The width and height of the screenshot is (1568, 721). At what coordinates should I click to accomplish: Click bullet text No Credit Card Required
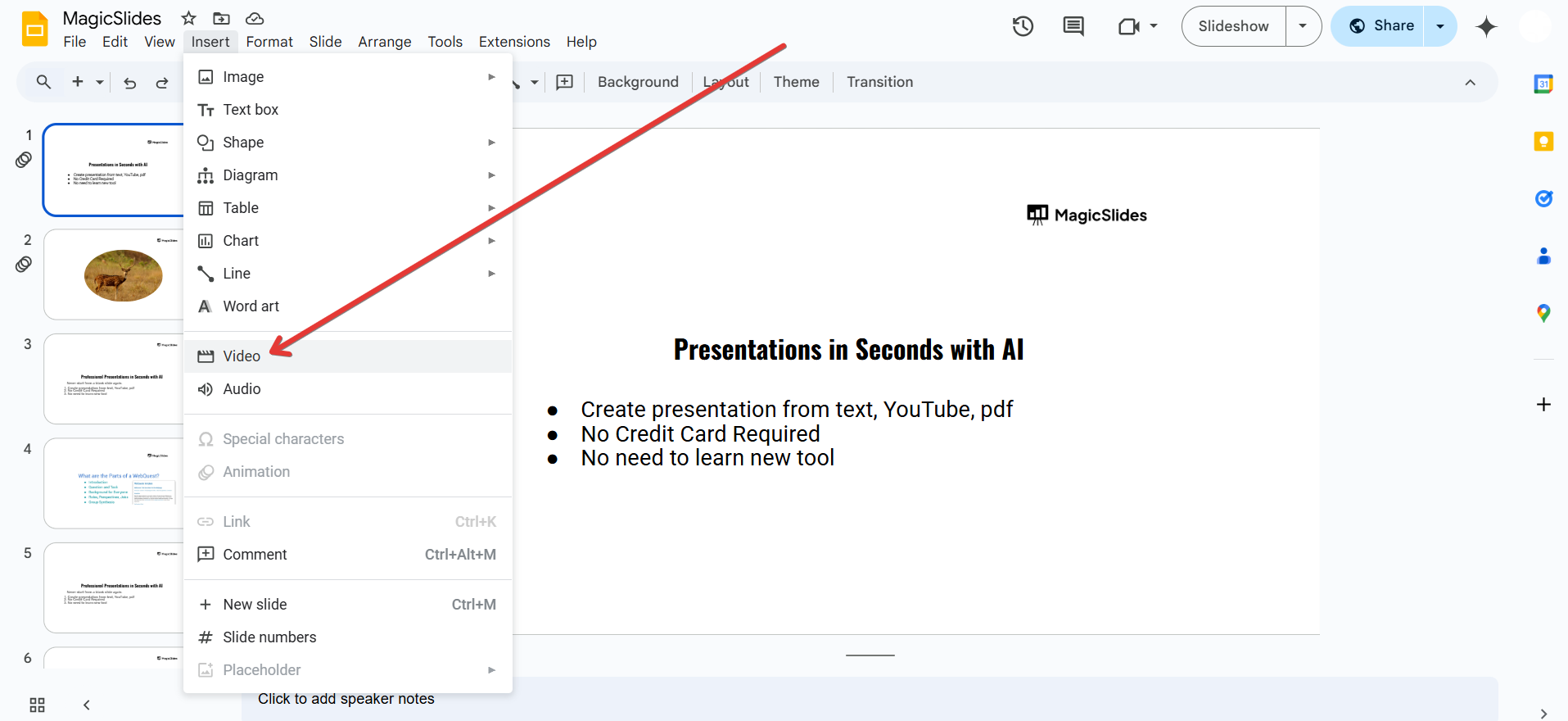(700, 433)
